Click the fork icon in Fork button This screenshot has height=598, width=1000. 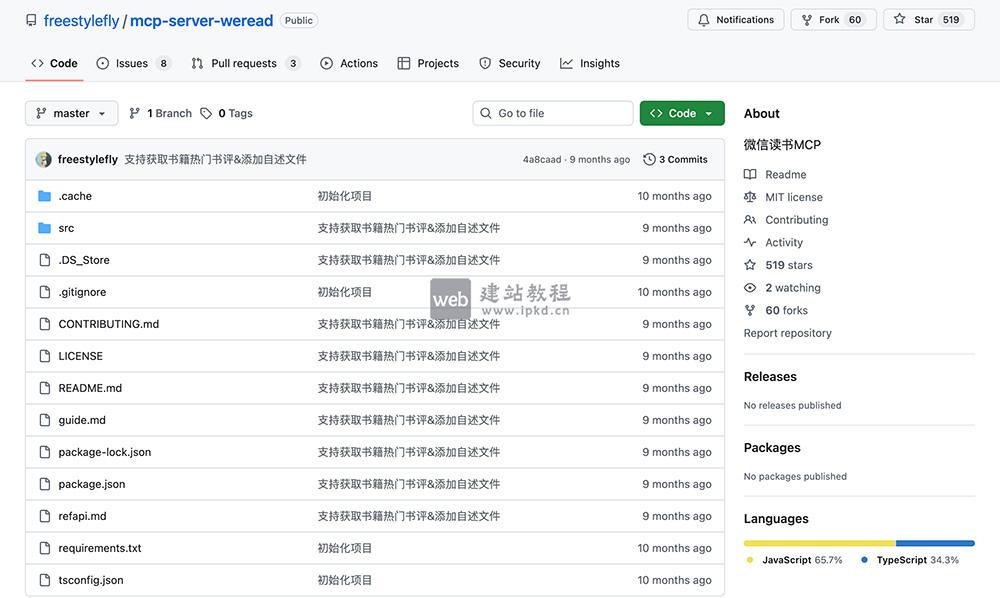[x=807, y=20]
